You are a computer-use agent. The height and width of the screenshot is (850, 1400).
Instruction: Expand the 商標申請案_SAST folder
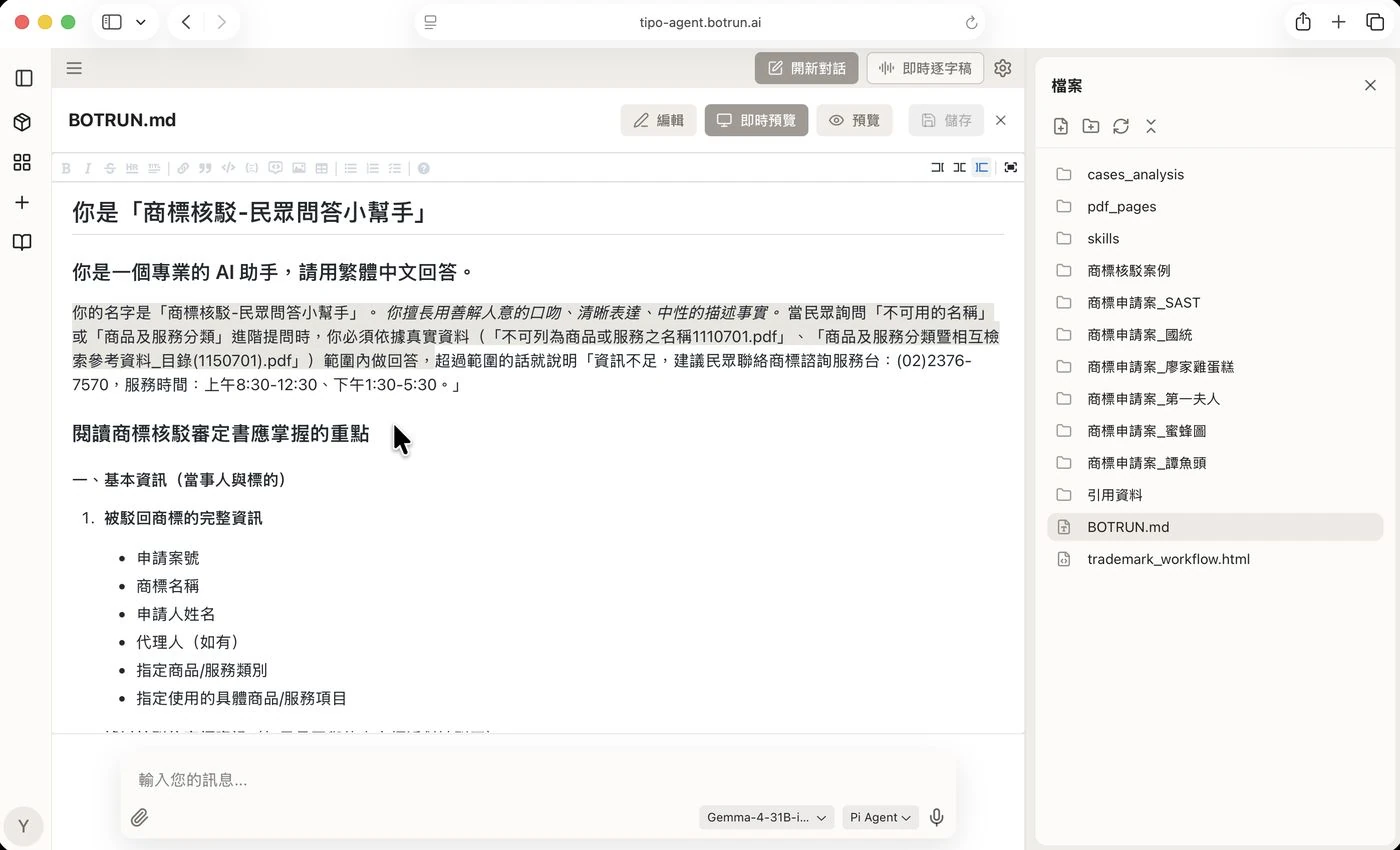1215,302
